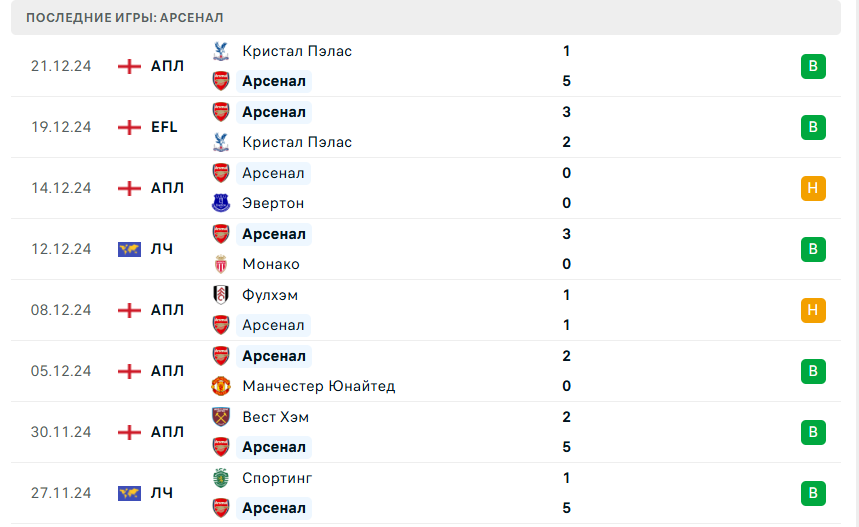Click orange draw badge for Fulham match

pos(813,310)
